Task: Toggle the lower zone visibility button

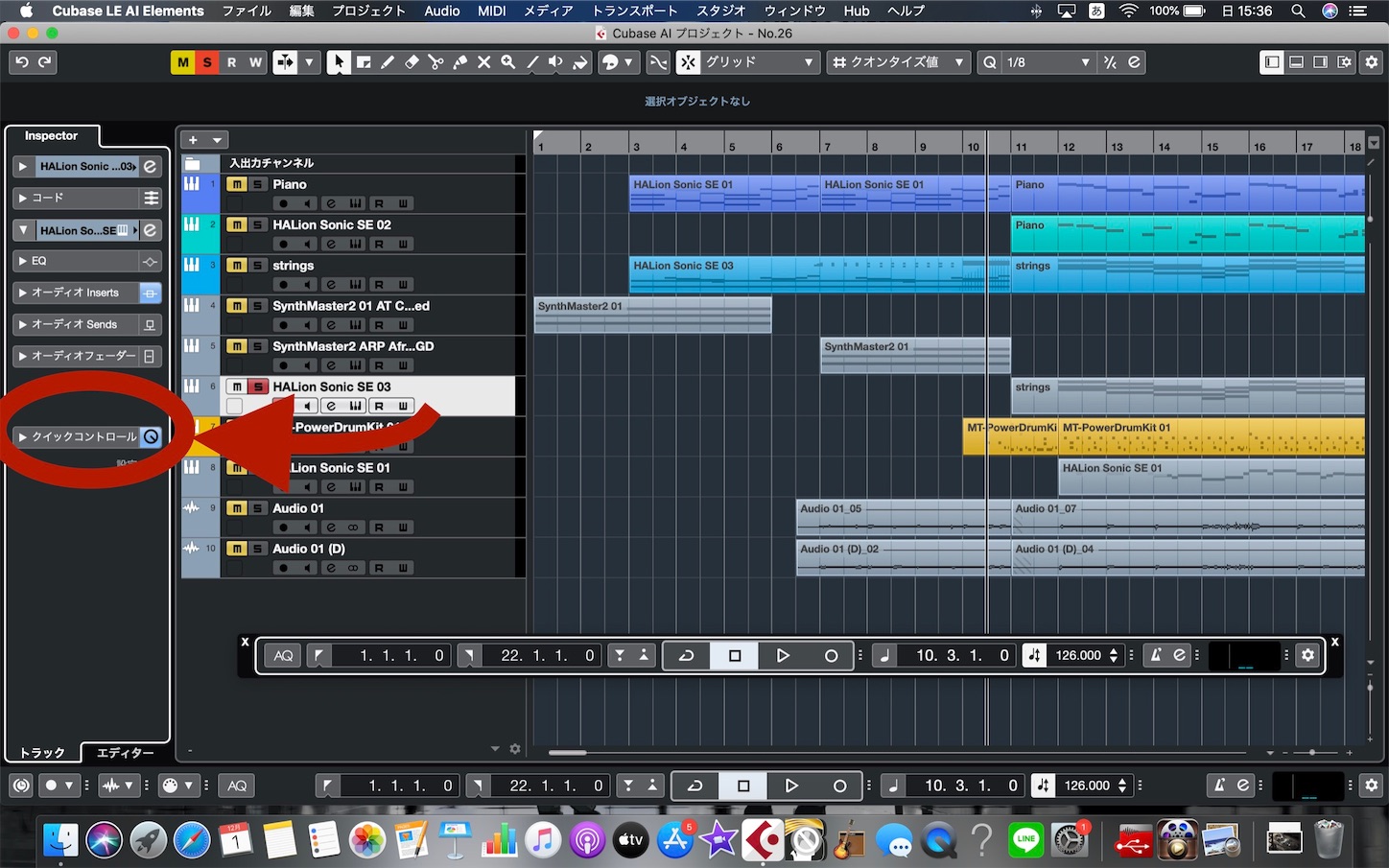Action: (1296, 62)
